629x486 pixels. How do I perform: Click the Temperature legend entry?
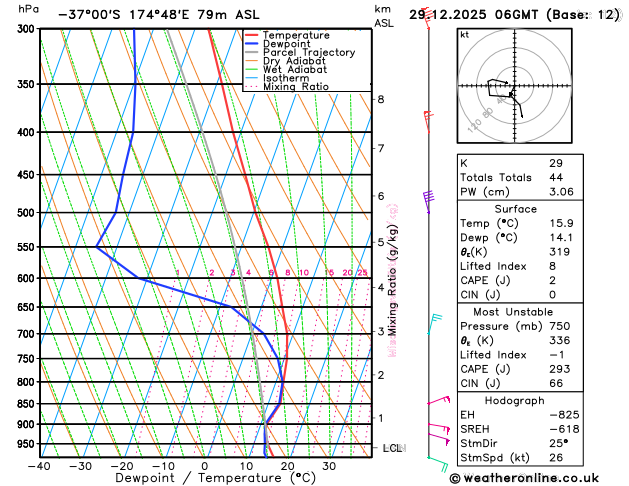tap(296, 35)
